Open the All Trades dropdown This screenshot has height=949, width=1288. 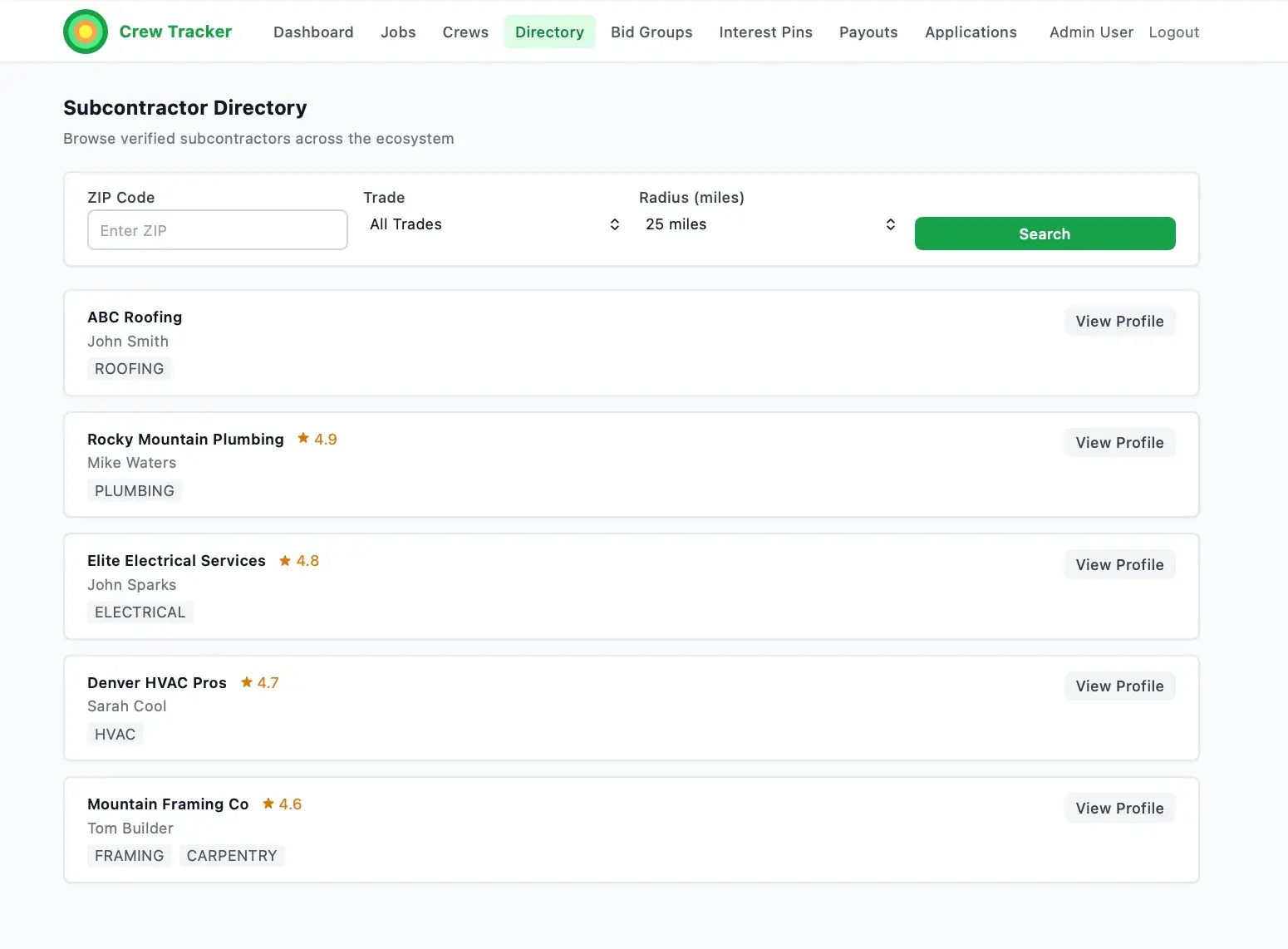point(494,224)
